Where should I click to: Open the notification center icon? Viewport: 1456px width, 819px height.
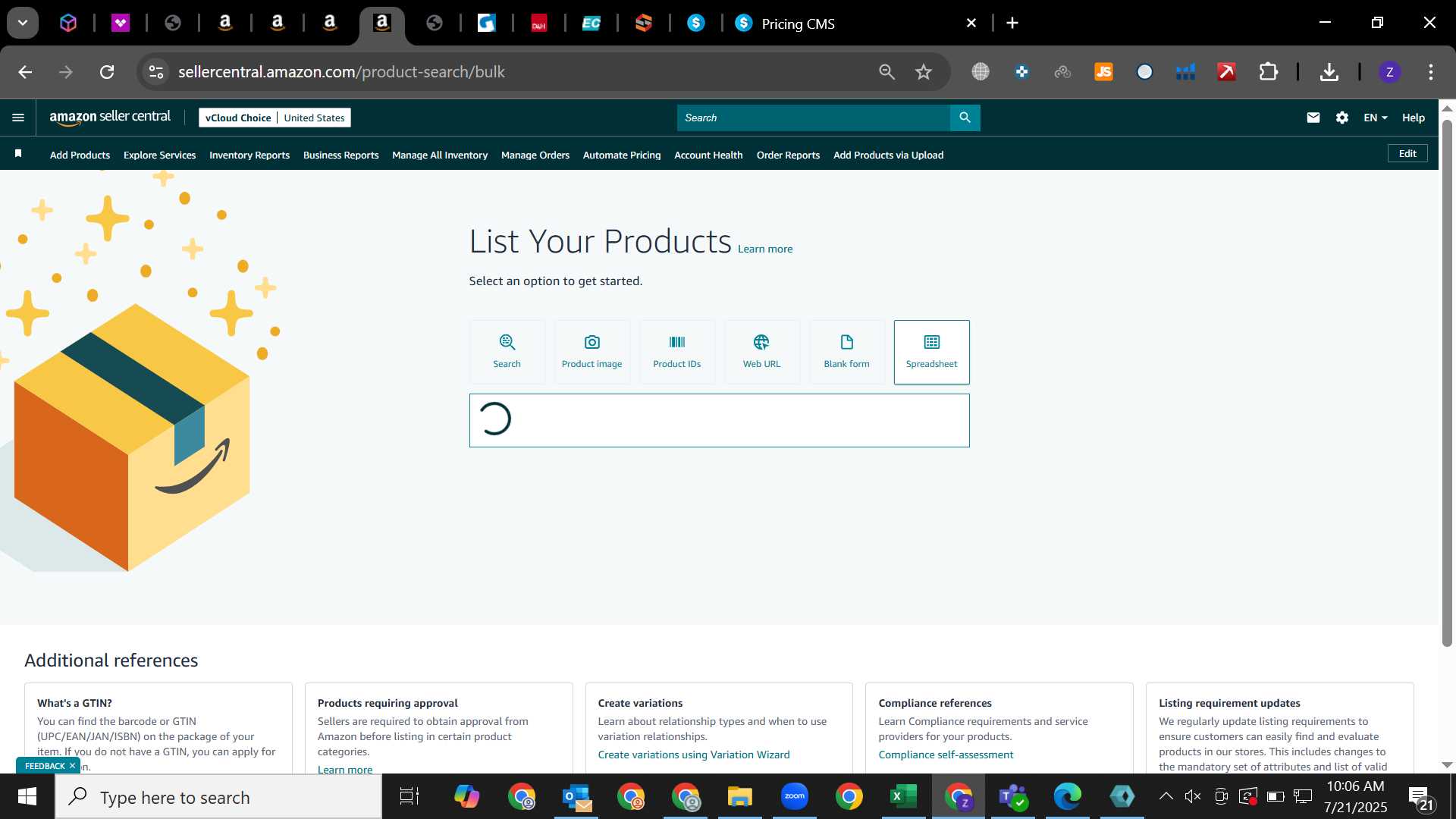[x=1420, y=798]
